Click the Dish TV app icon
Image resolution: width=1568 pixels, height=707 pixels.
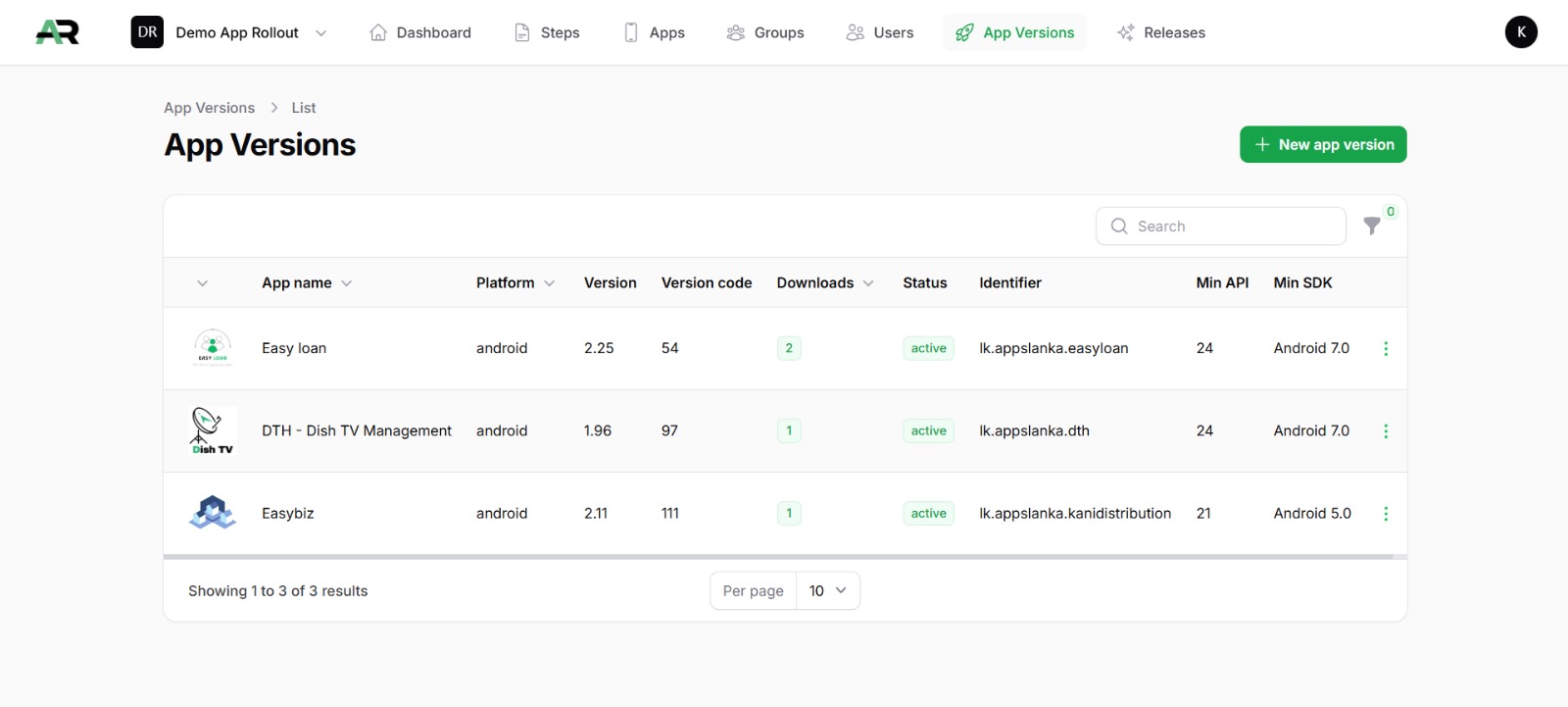coord(213,430)
